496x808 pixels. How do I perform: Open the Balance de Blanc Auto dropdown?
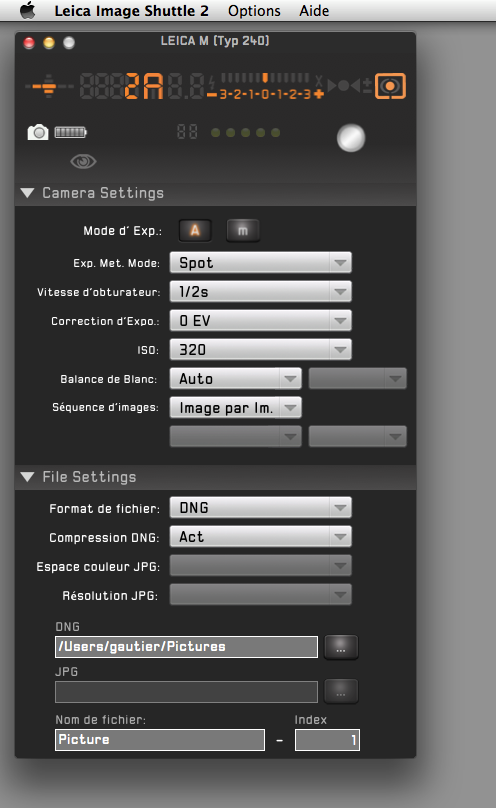(235, 379)
